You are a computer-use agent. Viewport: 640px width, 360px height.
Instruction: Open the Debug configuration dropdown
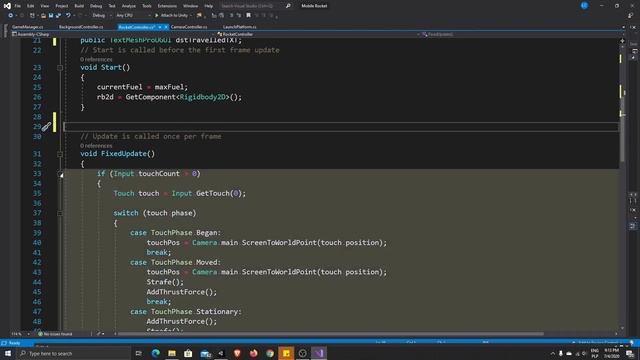pyautogui.click(x=101, y=15)
